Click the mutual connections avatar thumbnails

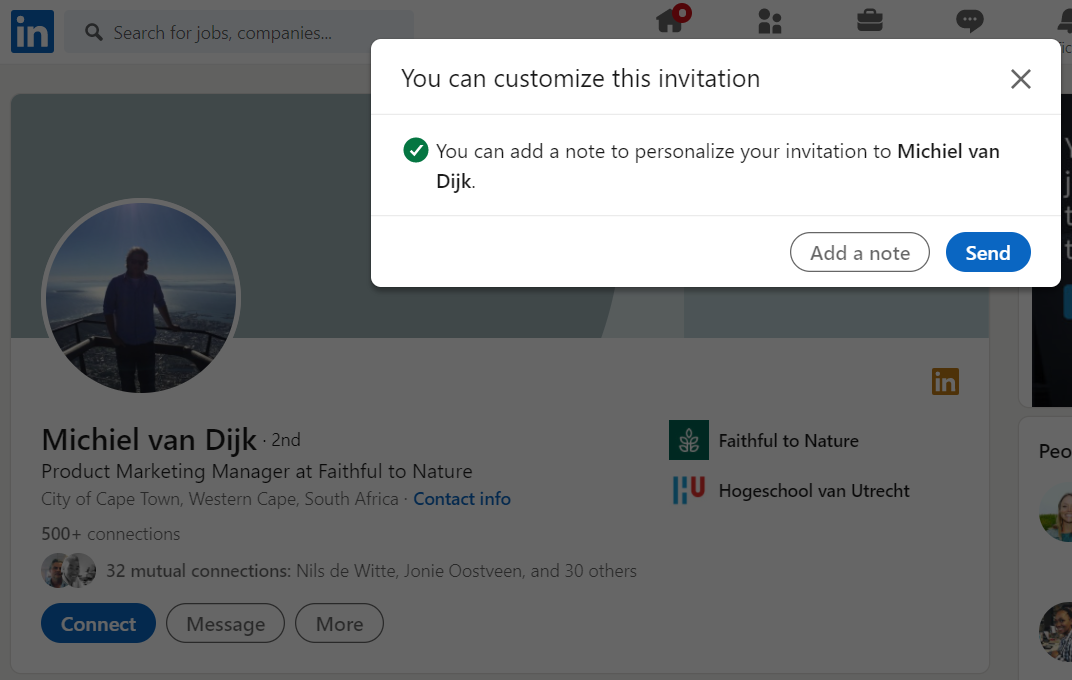pos(68,571)
